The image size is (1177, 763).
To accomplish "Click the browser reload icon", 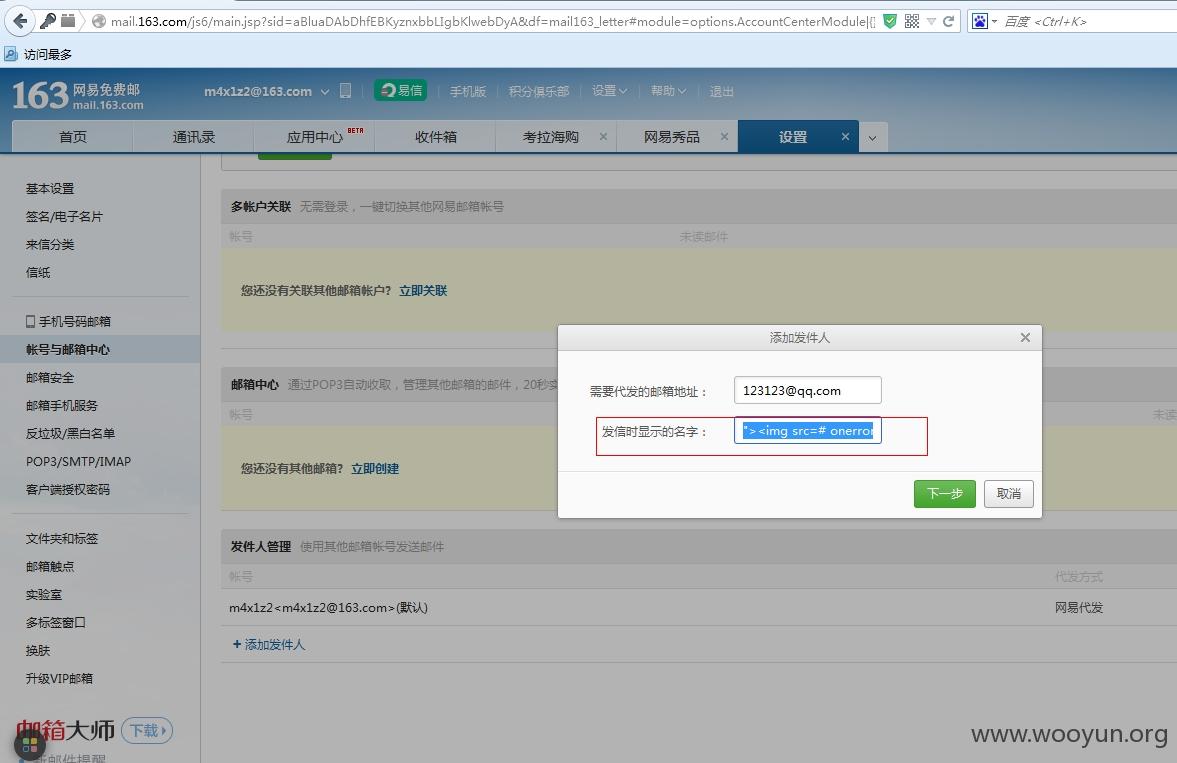I will pyautogui.click(x=949, y=21).
